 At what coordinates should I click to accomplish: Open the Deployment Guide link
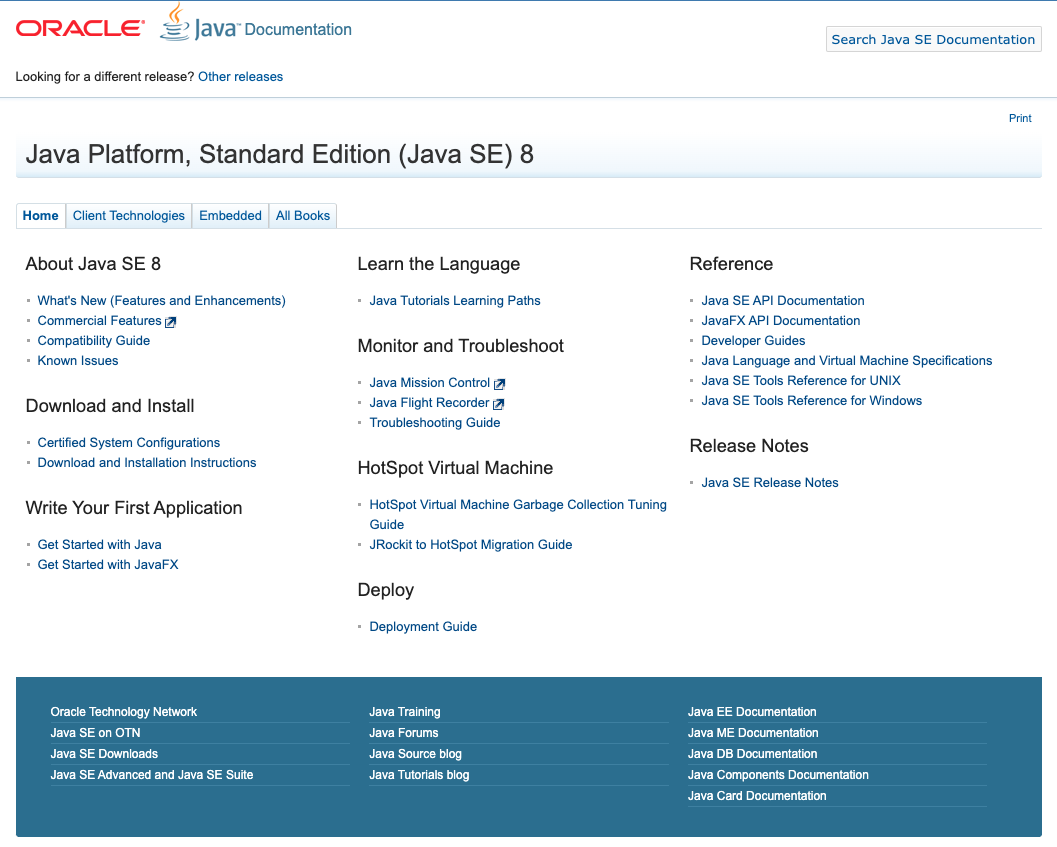coord(423,627)
